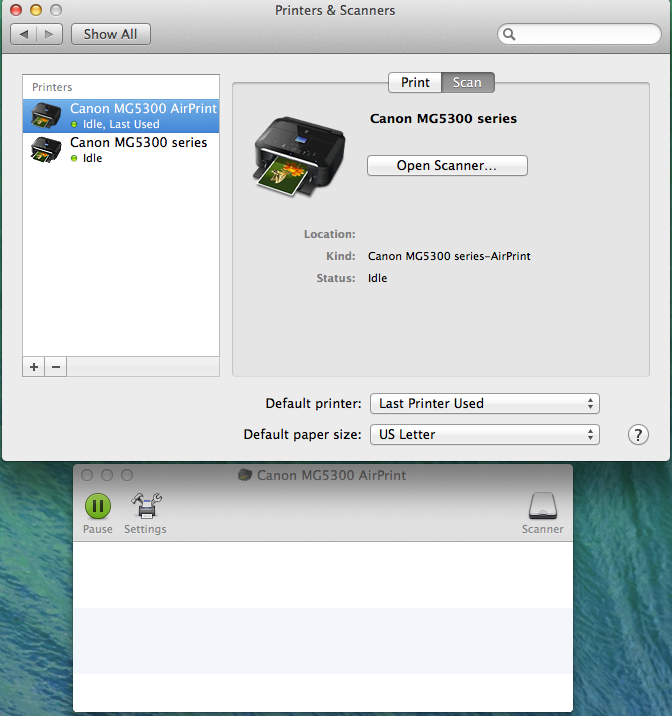Image resolution: width=672 pixels, height=716 pixels.
Task: Remove selected printer with minus button
Action: pos(56,367)
